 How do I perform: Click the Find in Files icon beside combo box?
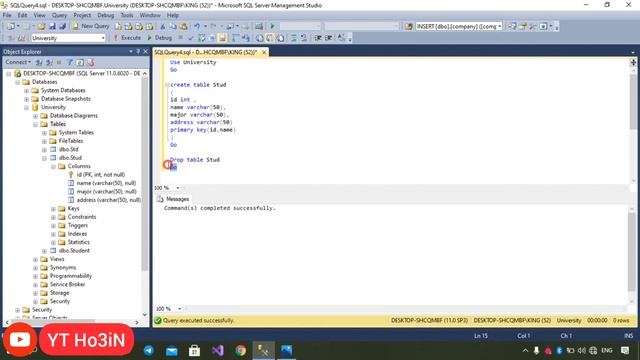409,27
